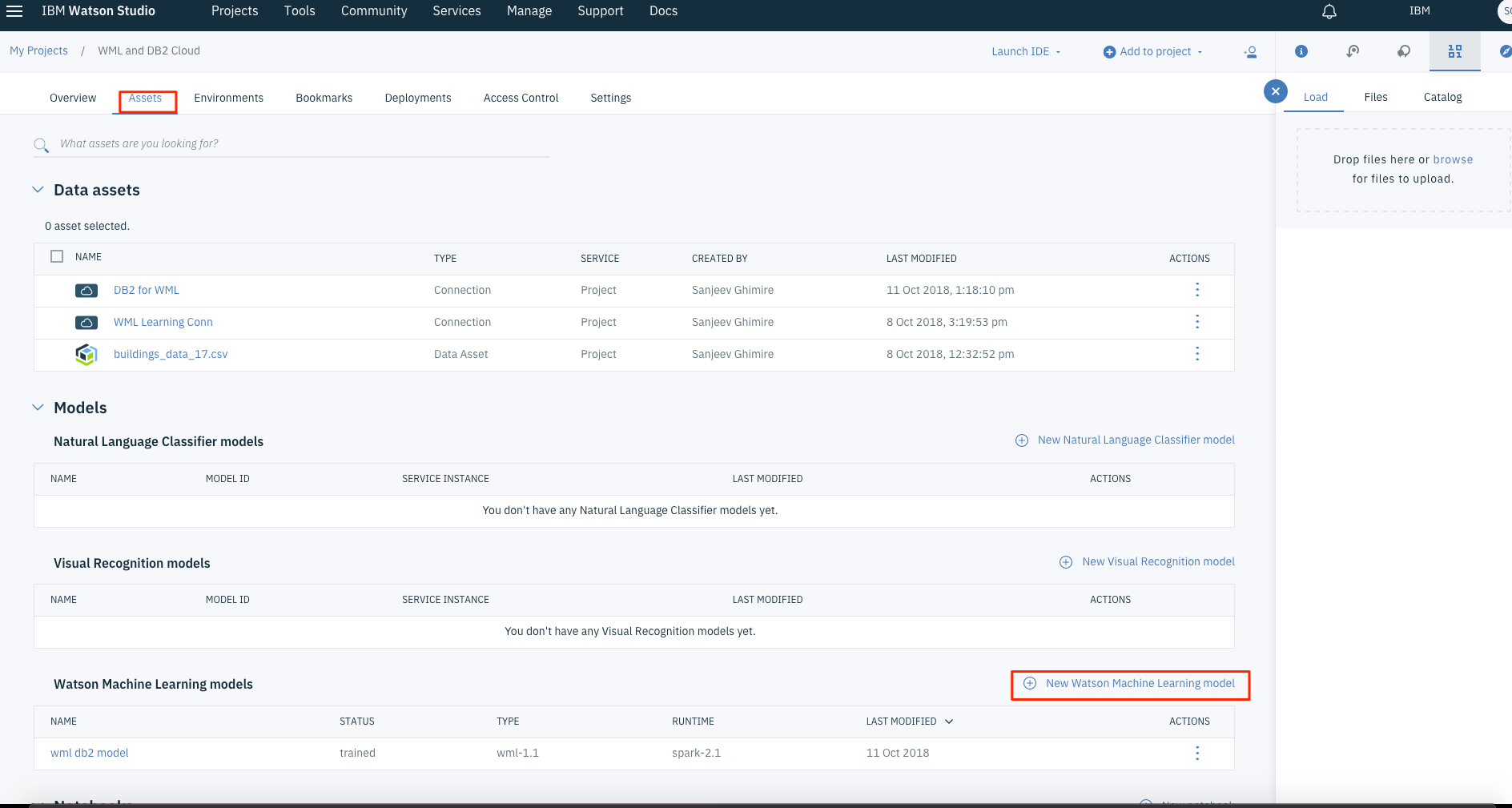Image resolution: width=1512 pixels, height=808 pixels.
Task: Open the find data panel icon
Action: tap(1353, 51)
